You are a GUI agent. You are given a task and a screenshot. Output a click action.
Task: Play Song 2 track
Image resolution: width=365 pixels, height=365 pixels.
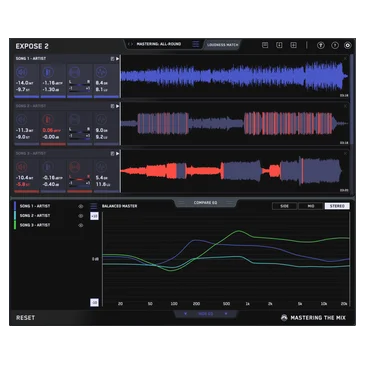[117, 106]
